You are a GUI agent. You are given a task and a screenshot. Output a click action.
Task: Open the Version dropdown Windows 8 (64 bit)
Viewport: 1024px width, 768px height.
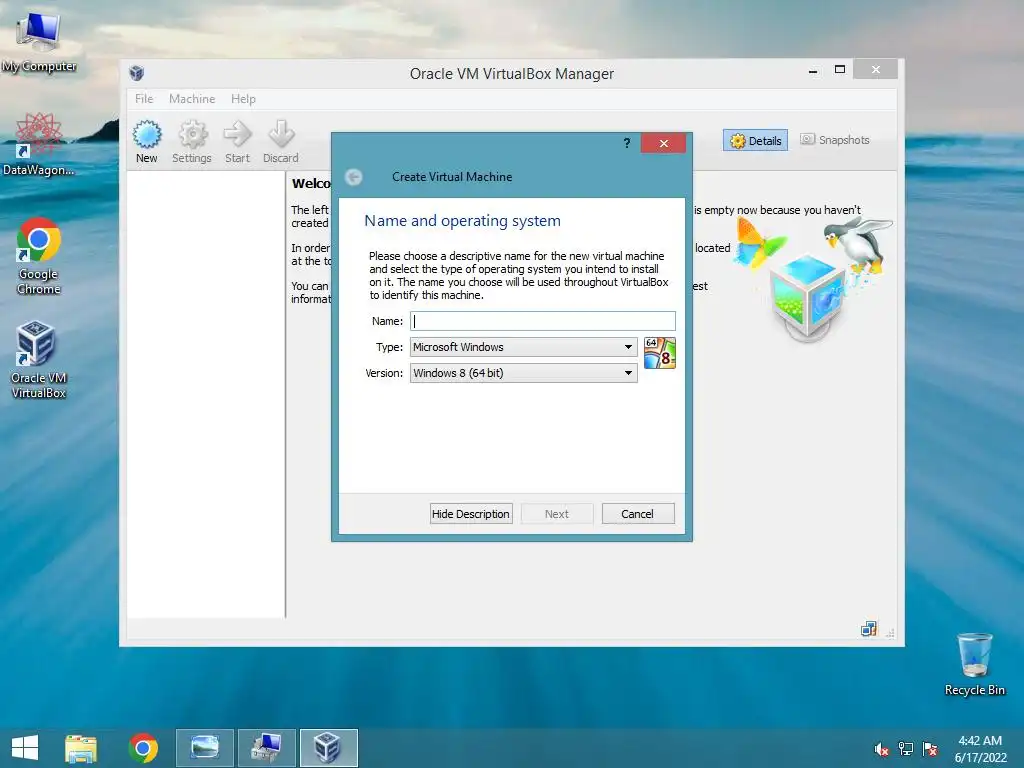[524, 373]
